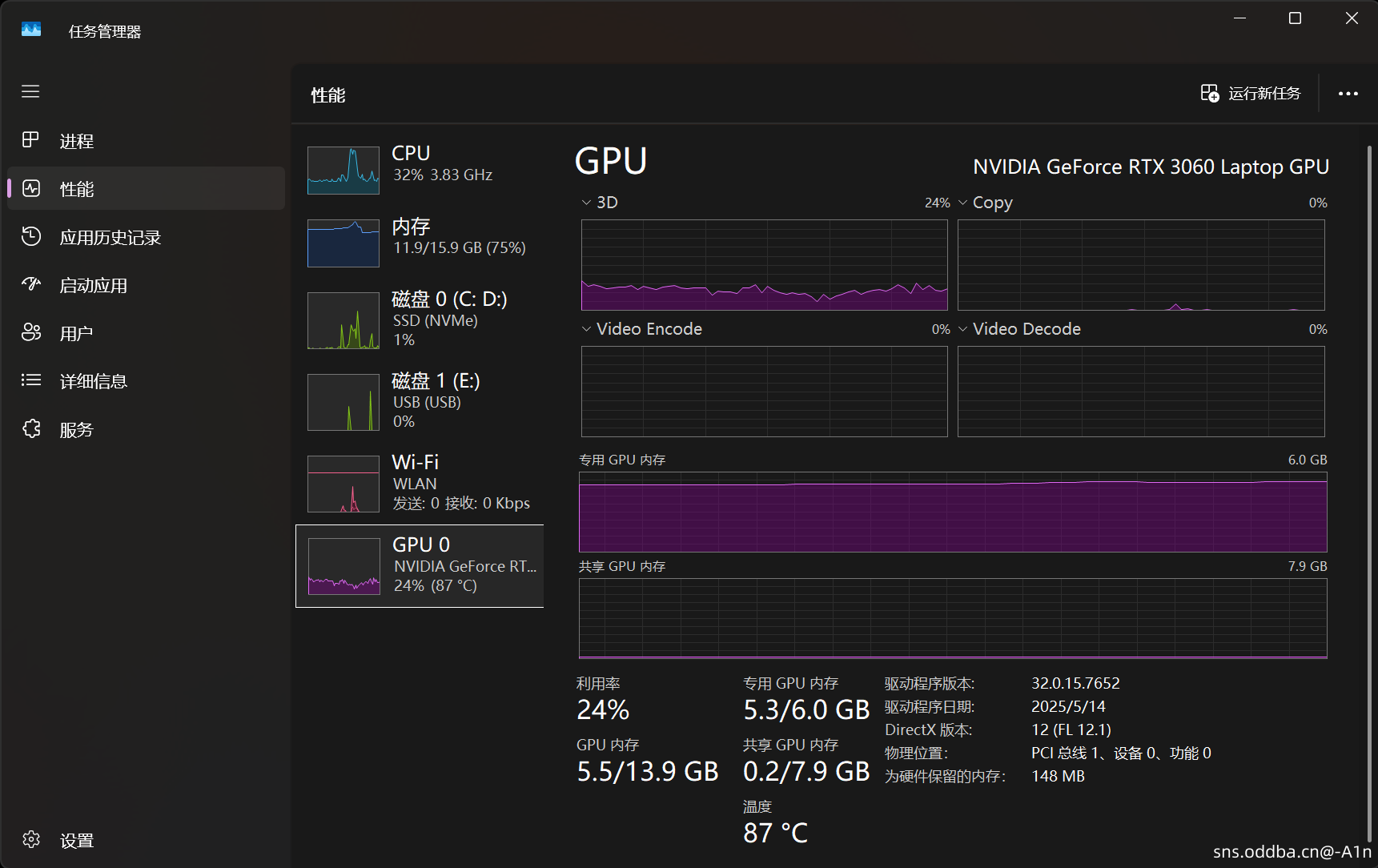
Task: Click the 0.2/7.9 GB shared memory value
Action: [806, 772]
